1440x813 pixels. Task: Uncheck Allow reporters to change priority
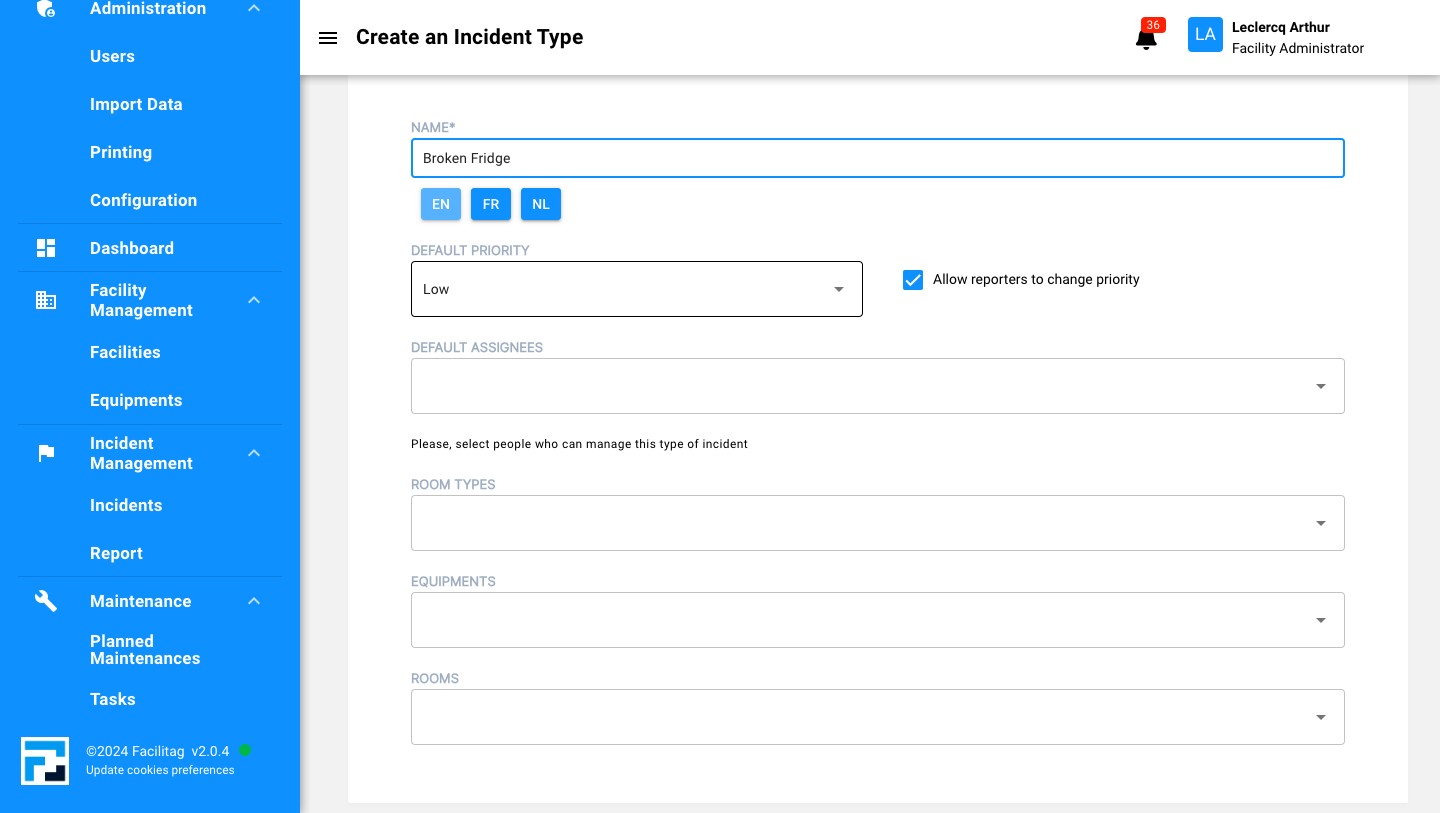[x=912, y=280]
